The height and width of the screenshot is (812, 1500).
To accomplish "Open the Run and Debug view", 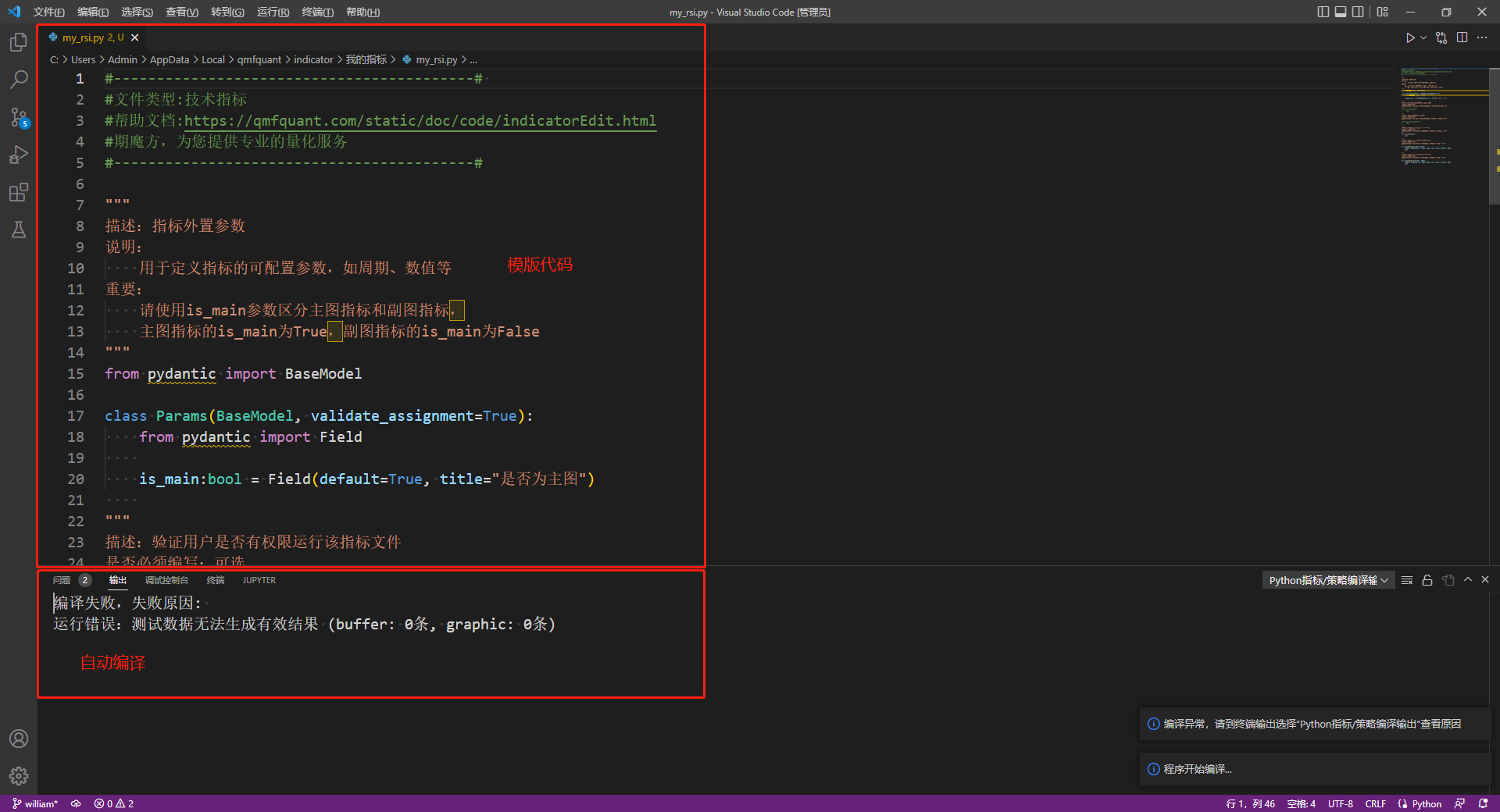I will pyautogui.click(x=19, y=155).
